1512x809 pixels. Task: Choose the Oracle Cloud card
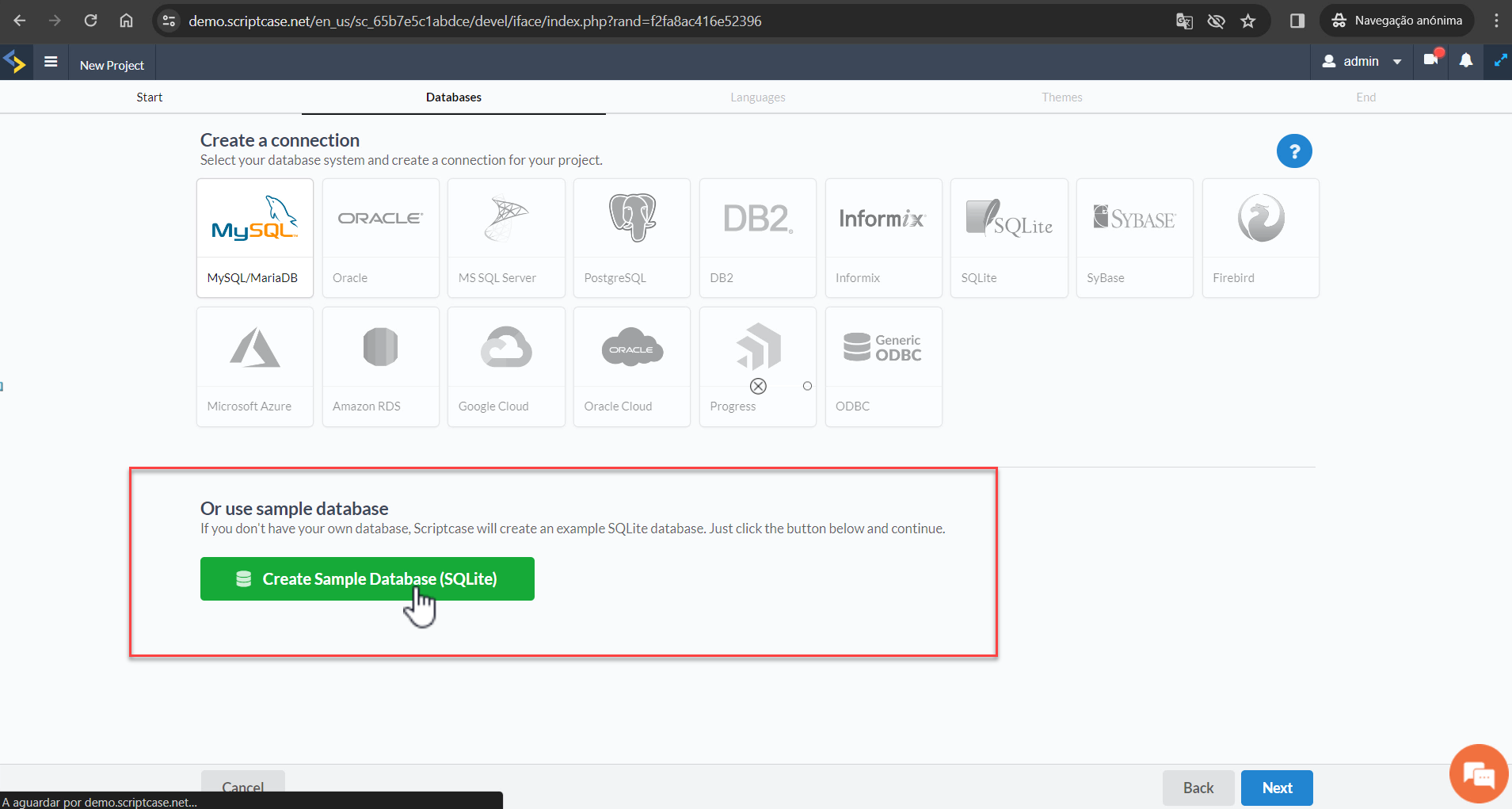[x=632, y=367]
